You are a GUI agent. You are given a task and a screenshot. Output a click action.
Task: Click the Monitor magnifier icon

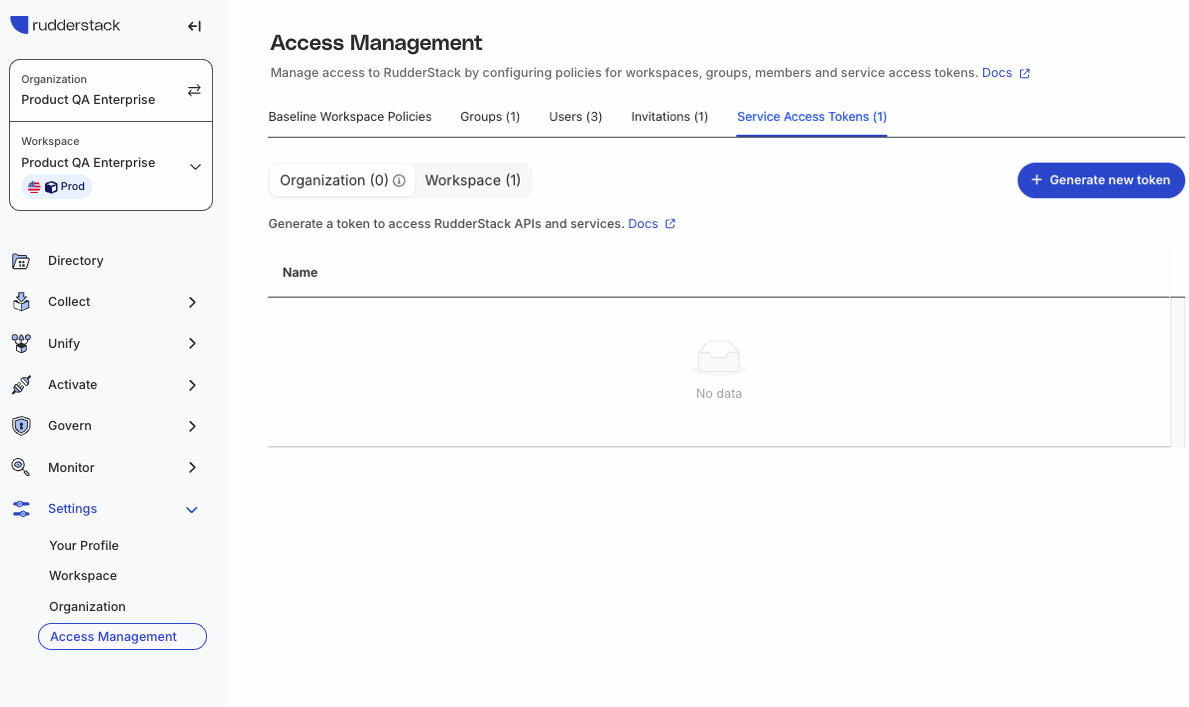(x=21, y=467)
